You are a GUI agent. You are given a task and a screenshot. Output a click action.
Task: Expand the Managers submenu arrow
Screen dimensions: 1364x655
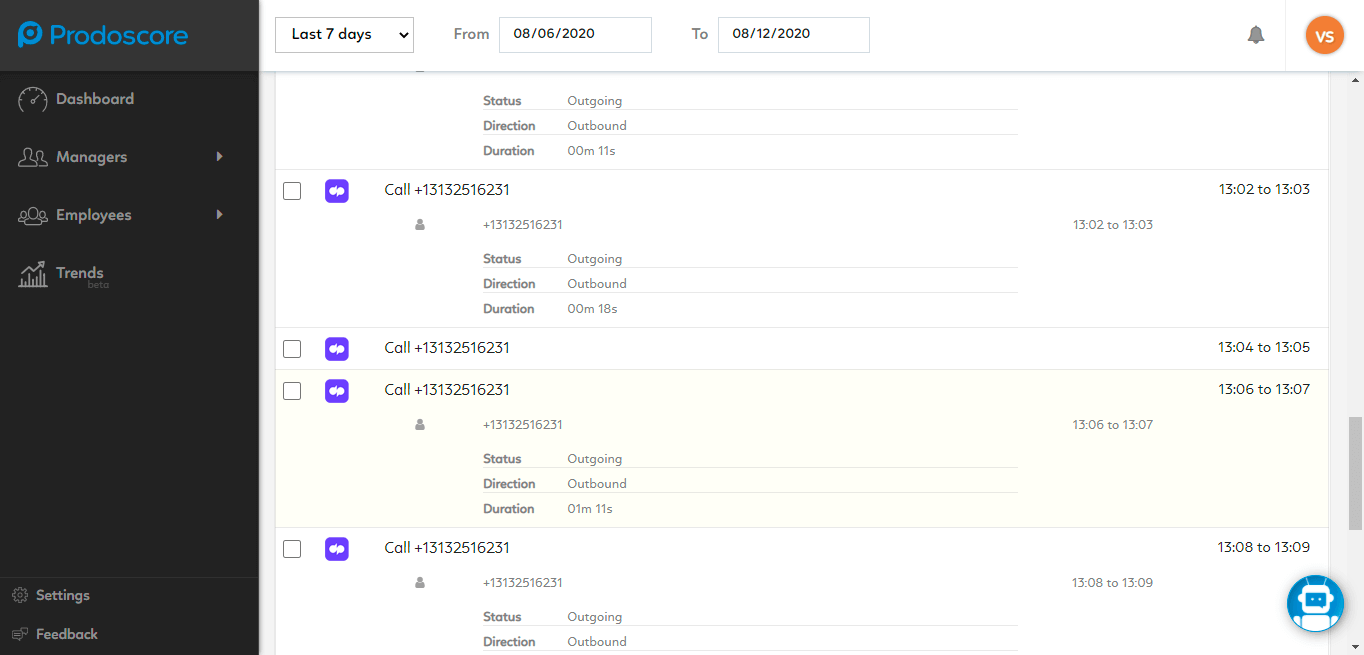219,157
